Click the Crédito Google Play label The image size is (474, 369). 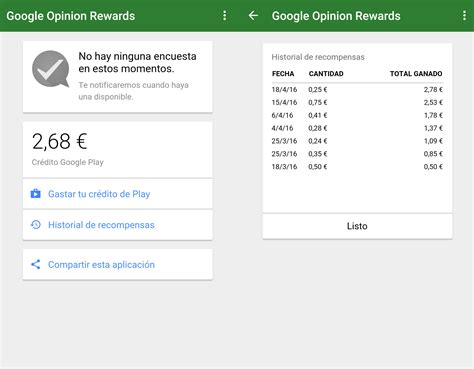click(x=68, y=162)
